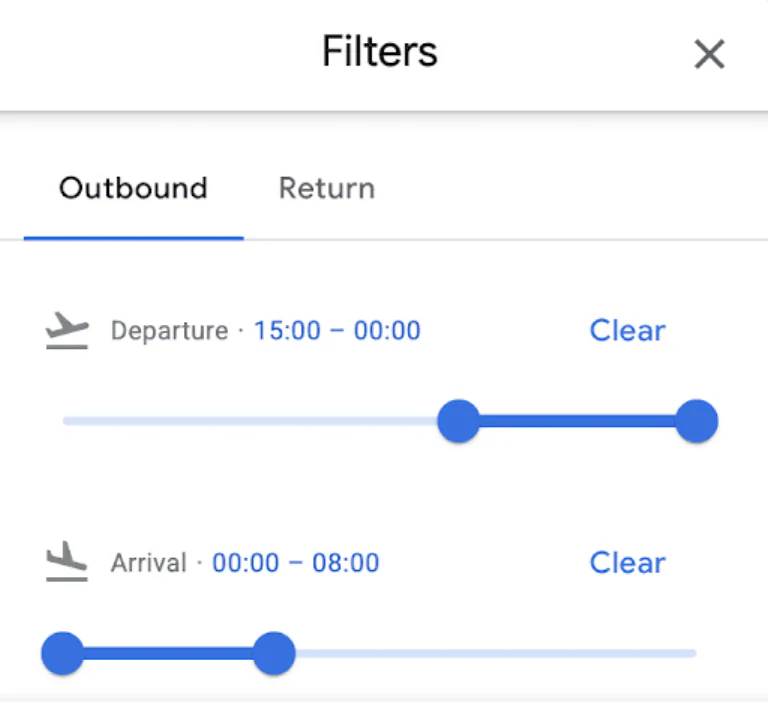
Task: Click the Filters panel title
Action: (380, 52)
